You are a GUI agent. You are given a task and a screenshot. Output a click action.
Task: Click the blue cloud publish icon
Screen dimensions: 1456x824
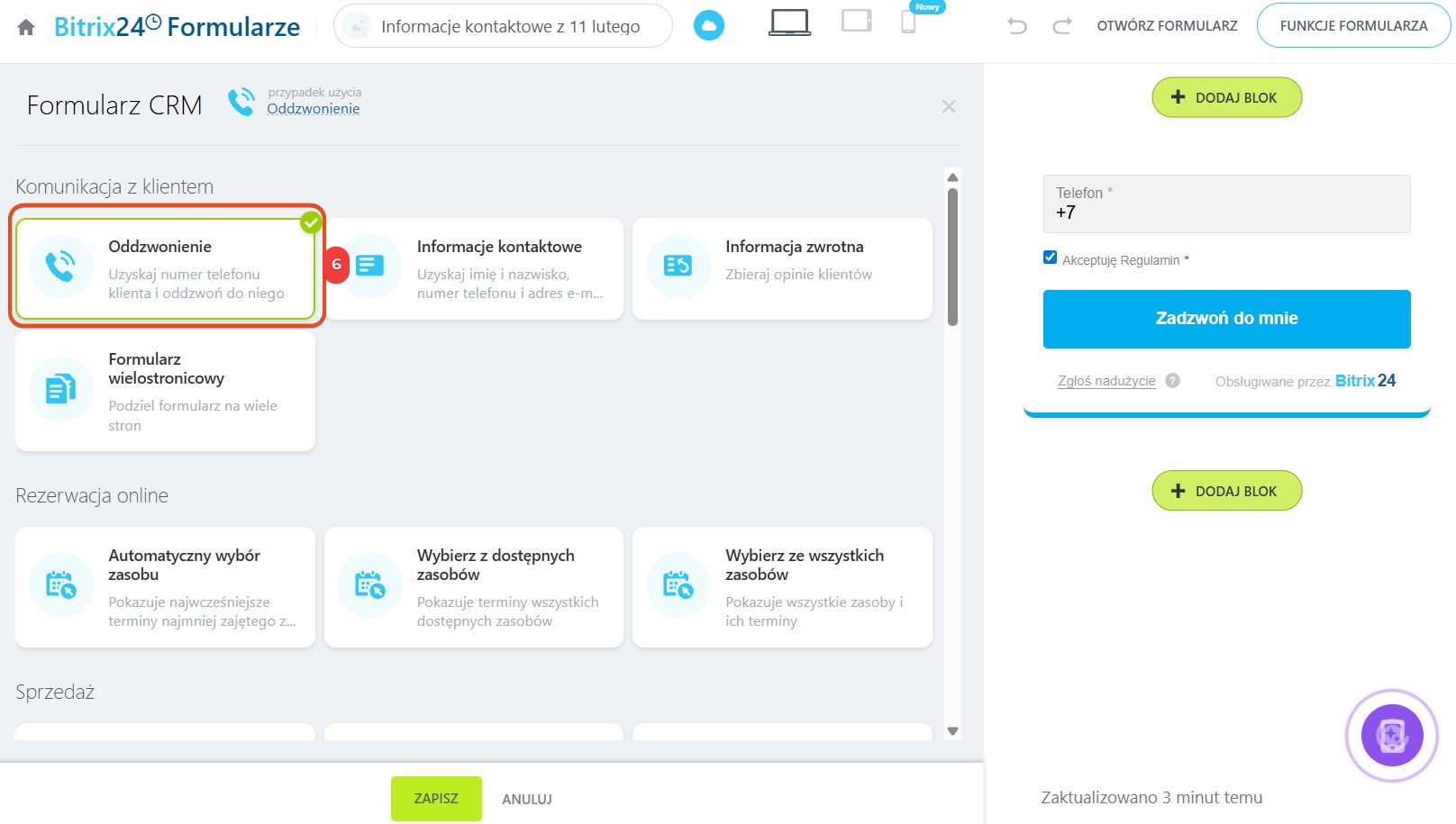pyautogui.click(x=708, y=25)
